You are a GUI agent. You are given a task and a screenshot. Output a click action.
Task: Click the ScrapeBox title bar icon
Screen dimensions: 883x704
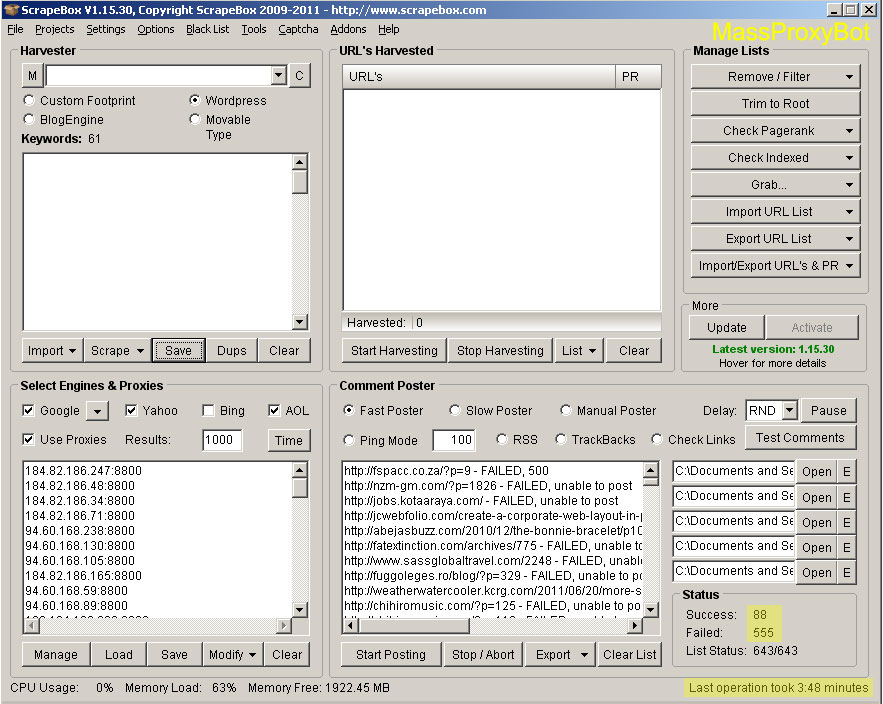[11, 10]
